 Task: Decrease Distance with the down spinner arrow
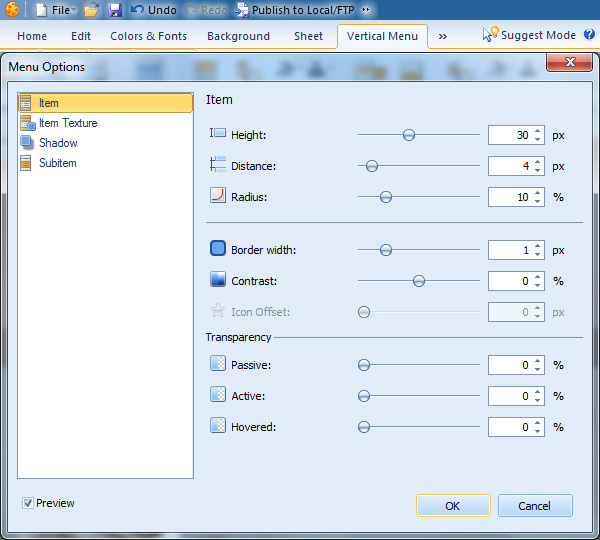(538, 170)
